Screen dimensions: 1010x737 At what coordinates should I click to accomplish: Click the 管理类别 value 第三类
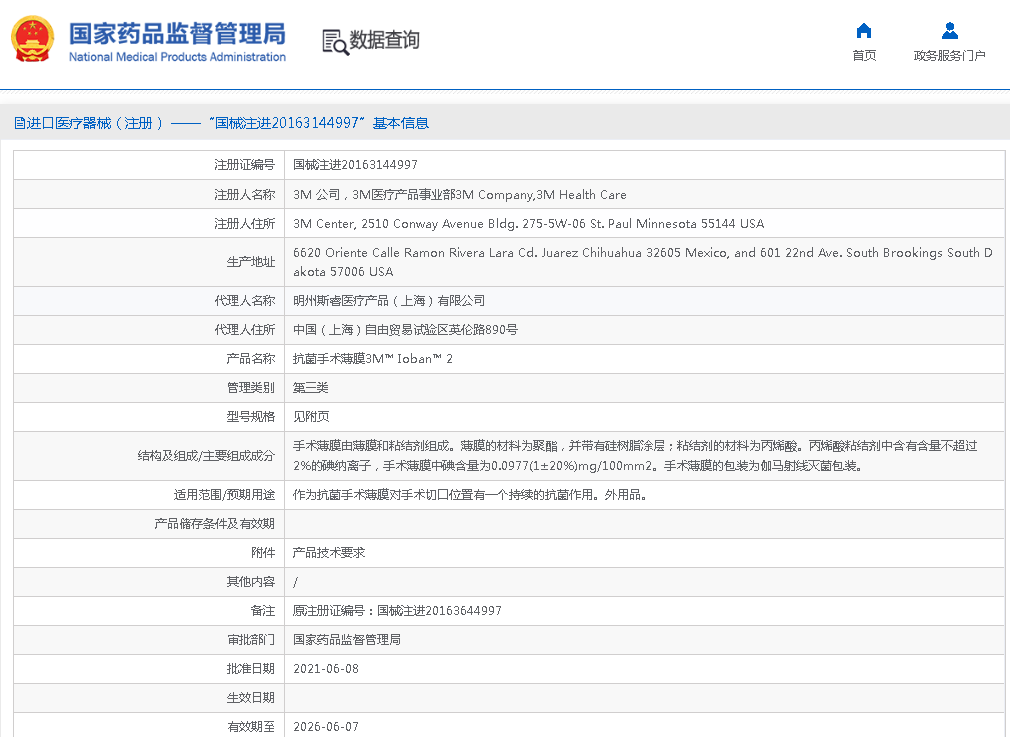310,387
